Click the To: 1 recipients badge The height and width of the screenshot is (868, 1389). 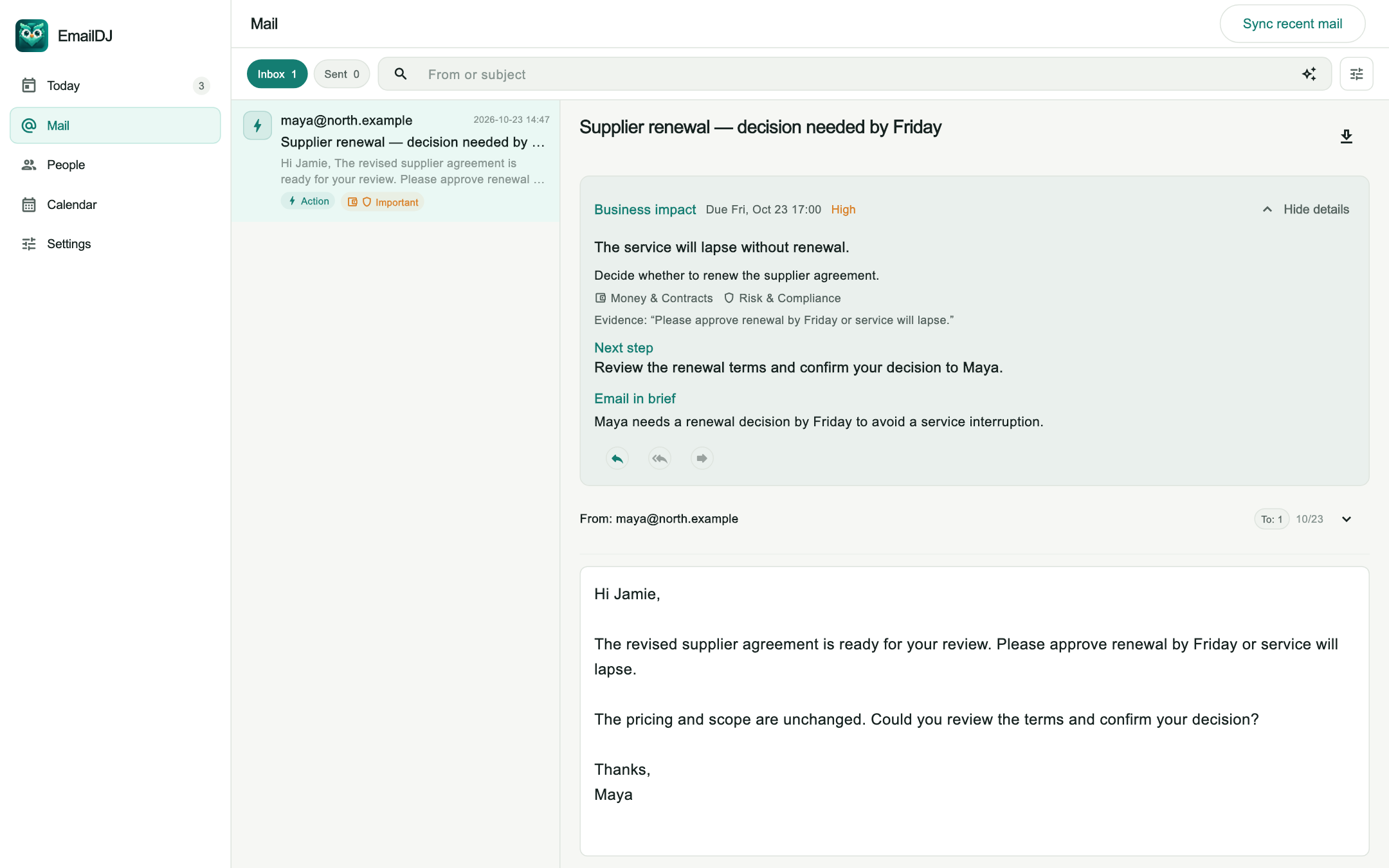click(x=1271, y=520)
